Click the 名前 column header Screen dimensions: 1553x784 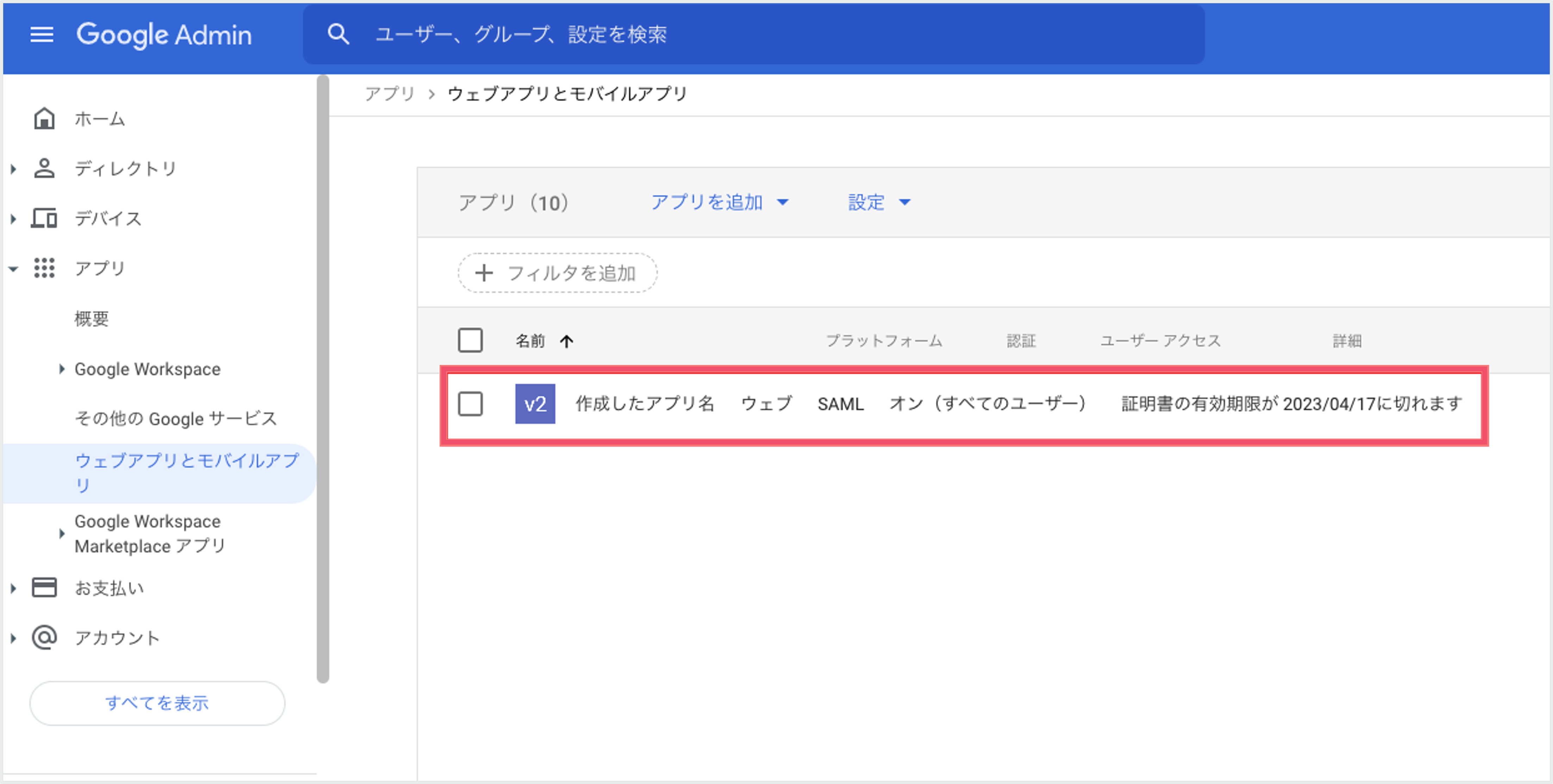coord(530,341)
